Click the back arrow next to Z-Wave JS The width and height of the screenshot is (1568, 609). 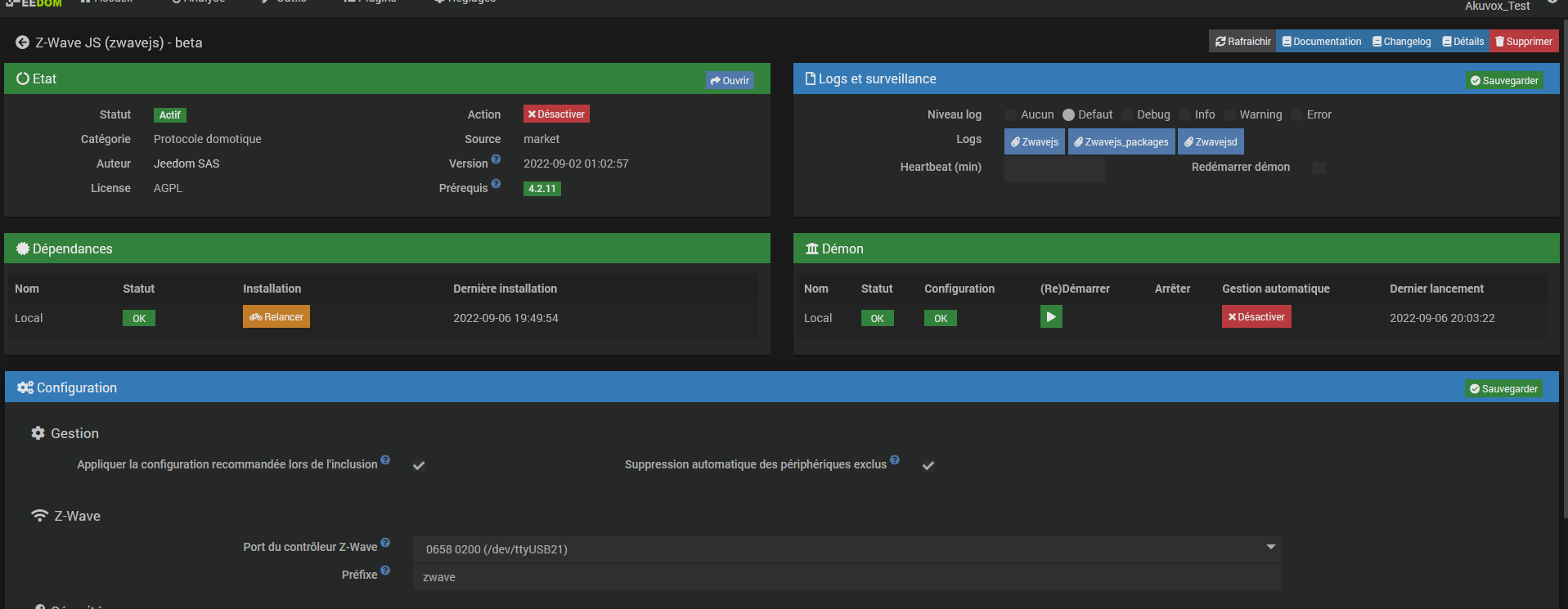click(22, 43)
